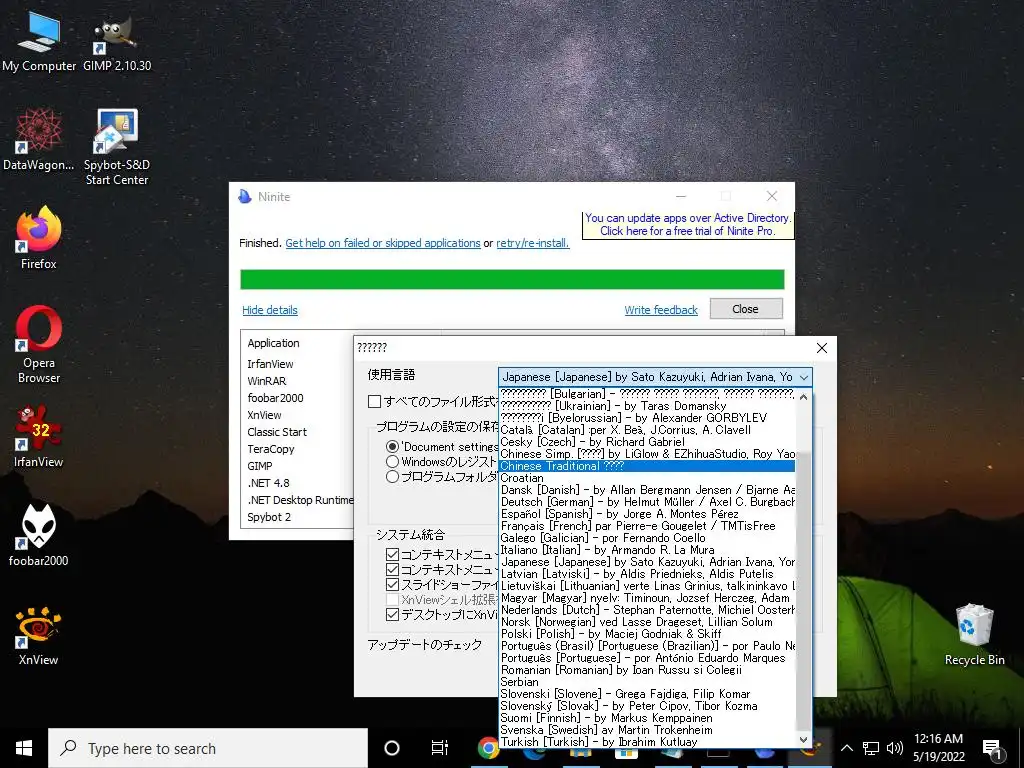Screen dimensions: 1024x768
Task: Select .NET 4.8 in Ninite list
Action: 268,483
